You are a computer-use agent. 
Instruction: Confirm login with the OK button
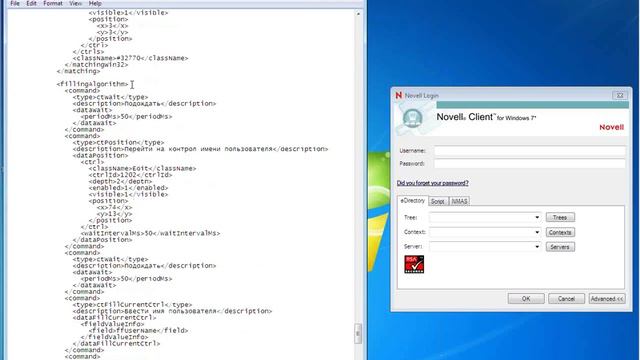point(526,299)
